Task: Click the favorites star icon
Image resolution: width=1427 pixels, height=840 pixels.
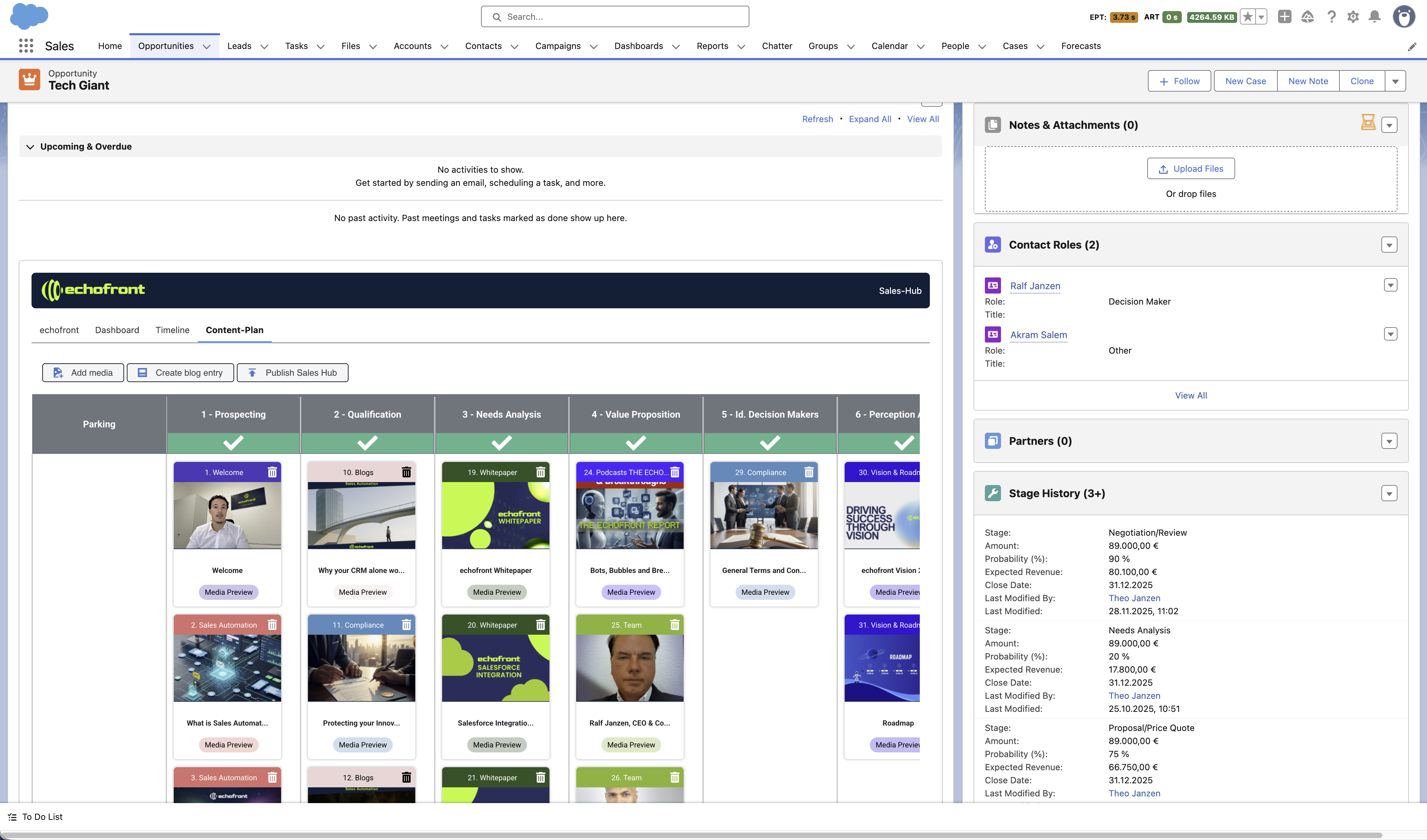Action: (1248, 17)
